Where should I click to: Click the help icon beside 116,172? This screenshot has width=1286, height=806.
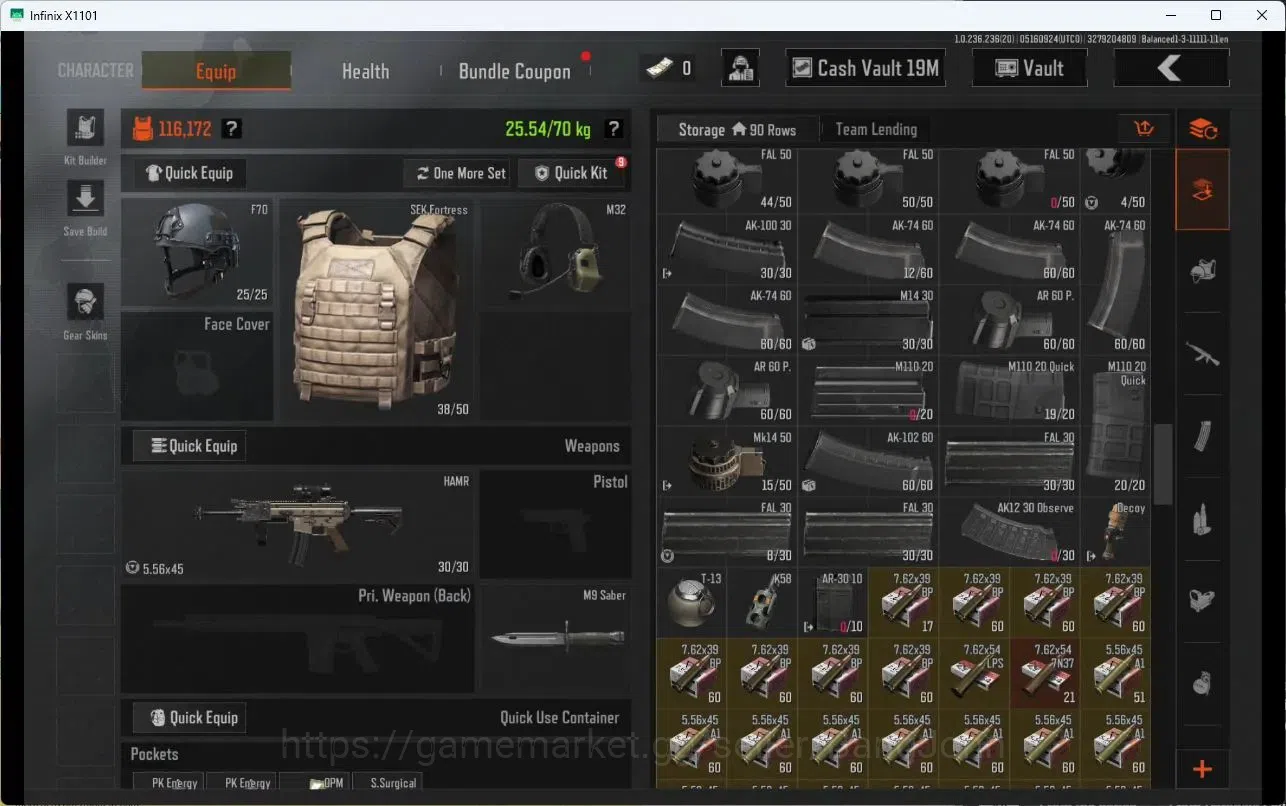(231, 128)
